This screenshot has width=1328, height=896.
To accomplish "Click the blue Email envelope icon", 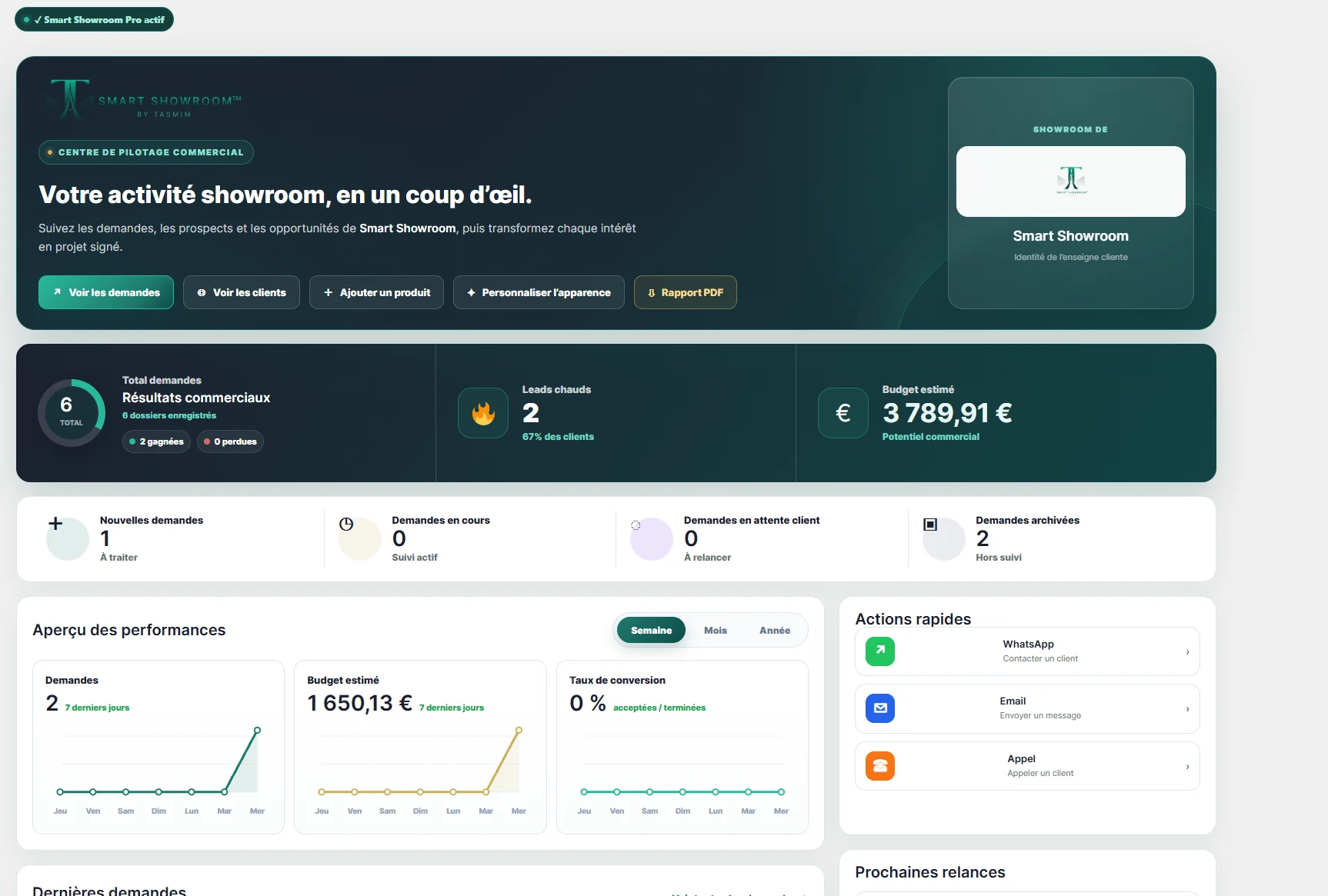I will pyautogui.click(x=880, y=708).
